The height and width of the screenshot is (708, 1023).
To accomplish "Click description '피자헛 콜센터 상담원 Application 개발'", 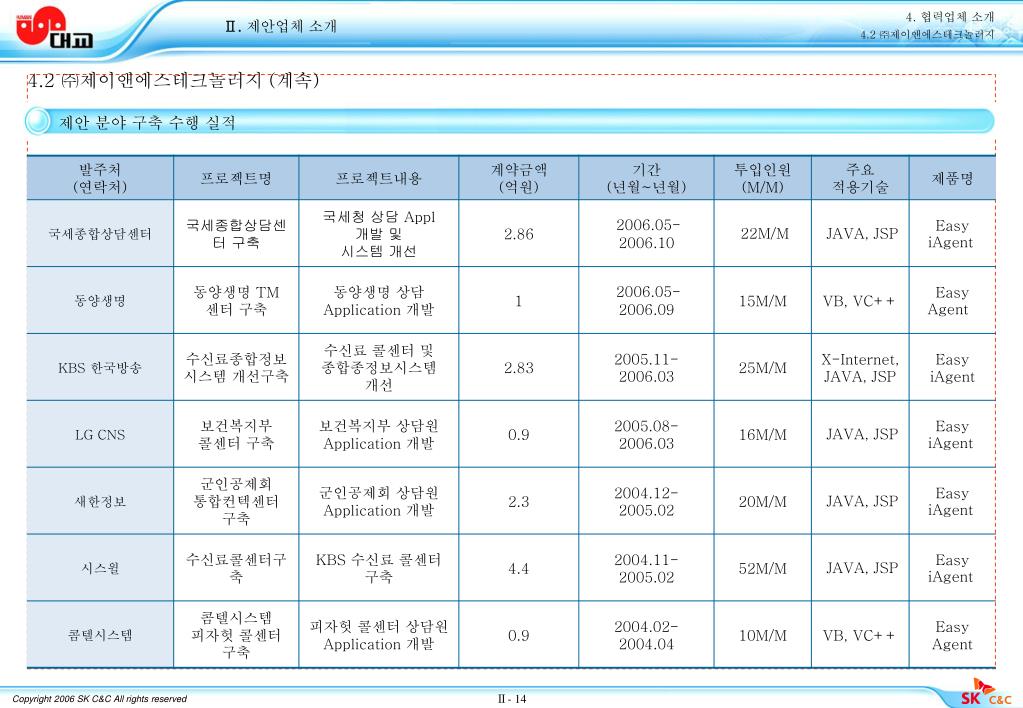I will [378, 635].
